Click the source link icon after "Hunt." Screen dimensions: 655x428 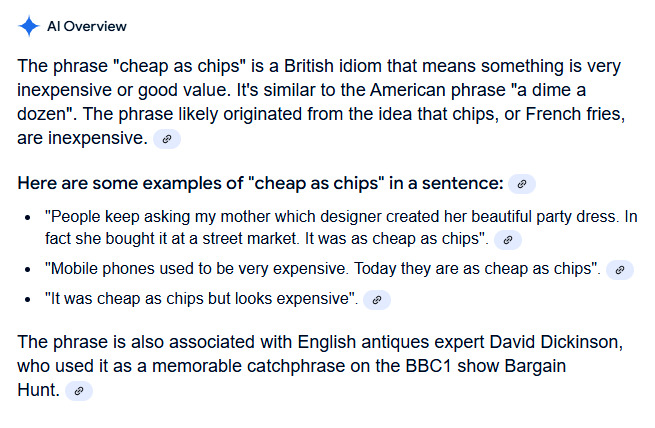pos(80,390)
